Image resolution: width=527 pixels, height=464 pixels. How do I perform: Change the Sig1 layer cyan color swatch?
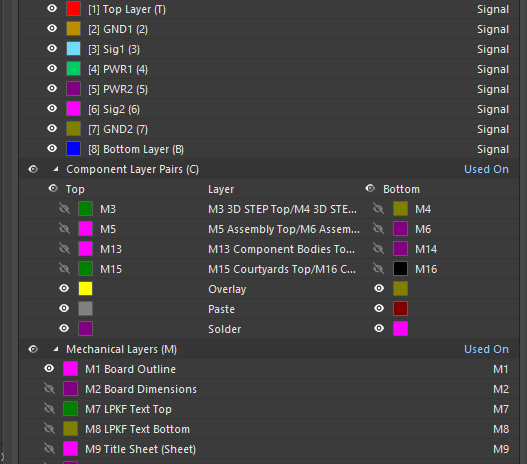pos(74,49)
